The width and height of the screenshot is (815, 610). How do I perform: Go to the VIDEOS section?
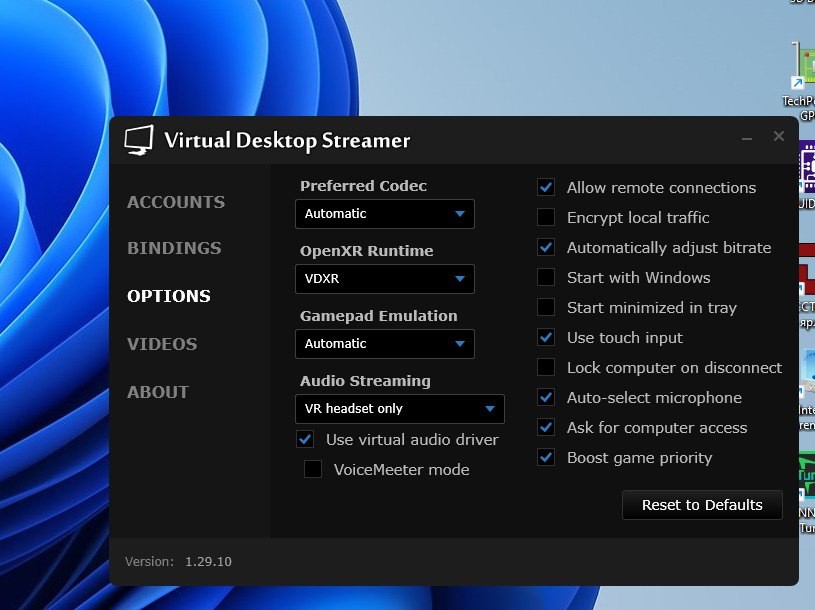point(162,343)
